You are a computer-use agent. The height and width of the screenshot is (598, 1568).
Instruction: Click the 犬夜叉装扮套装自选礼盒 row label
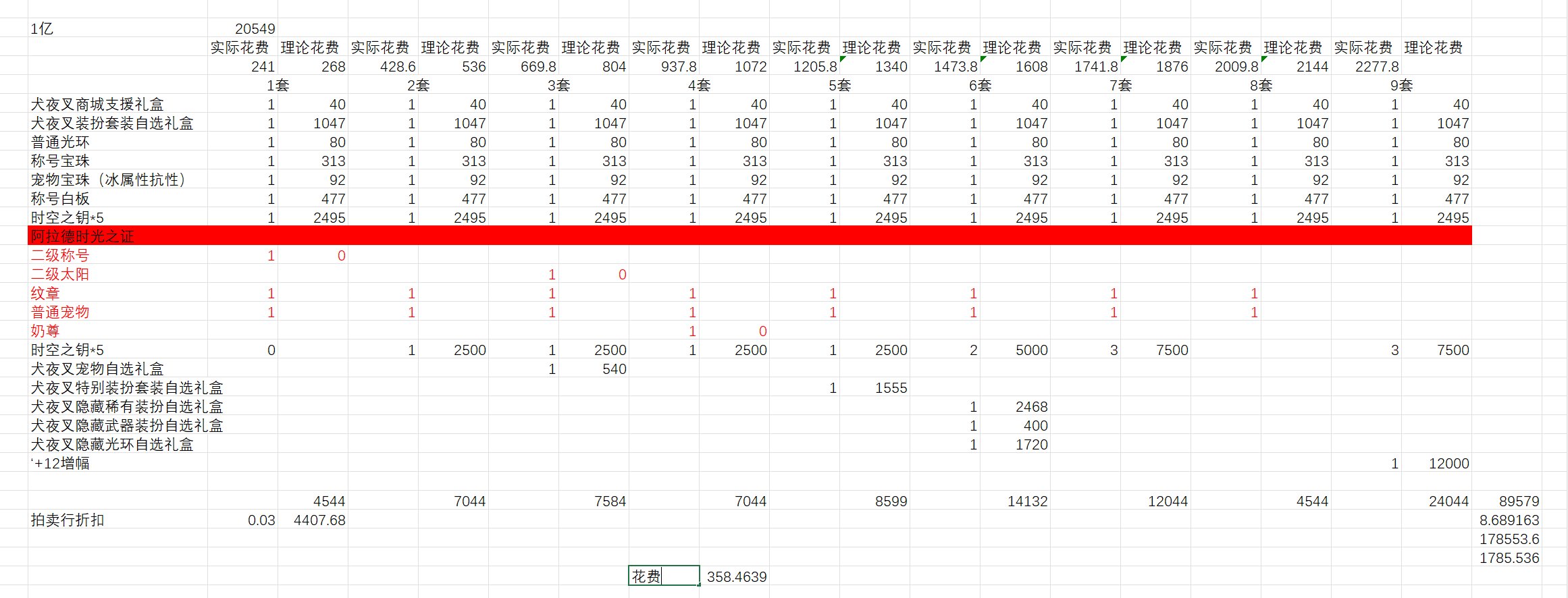coord(117,124)
